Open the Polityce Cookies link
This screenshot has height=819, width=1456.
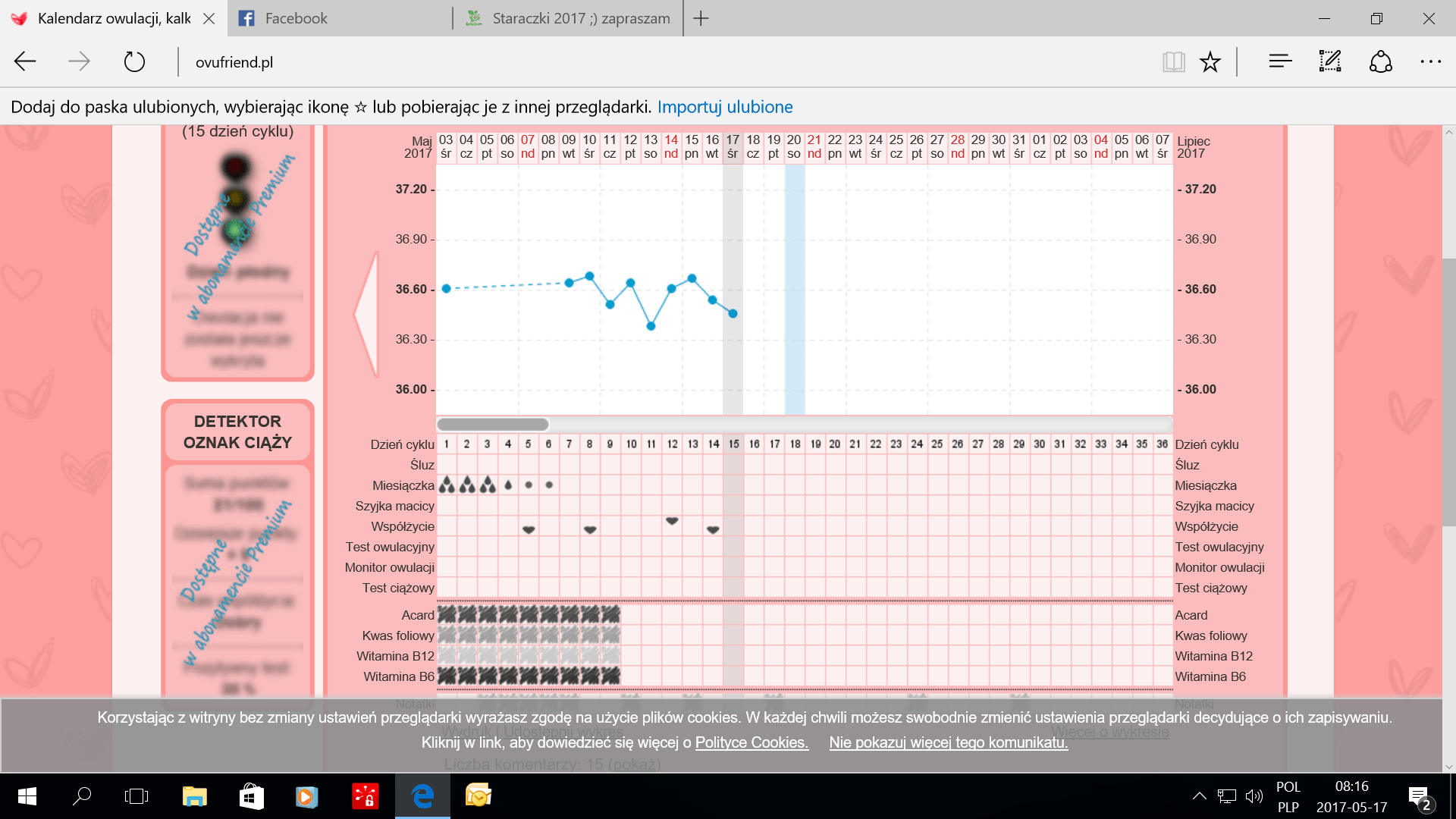coord(751,742)
